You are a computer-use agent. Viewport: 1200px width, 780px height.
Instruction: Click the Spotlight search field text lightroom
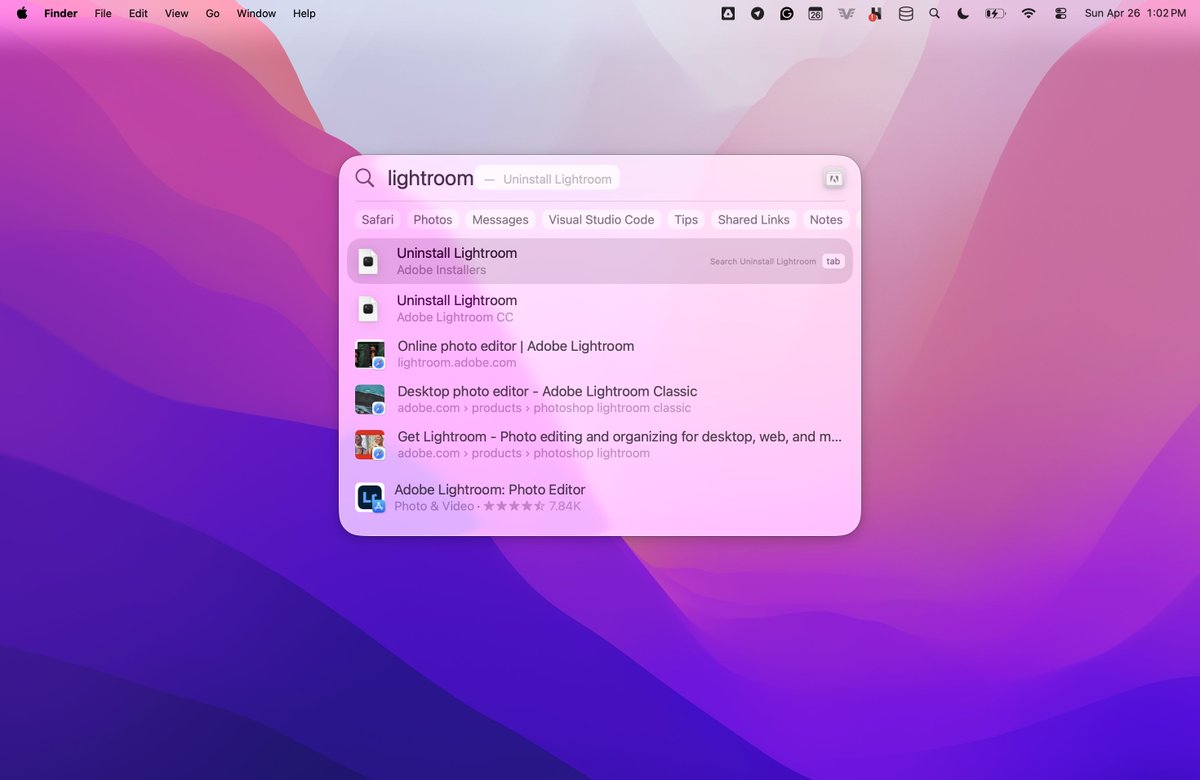coord(430,178)
